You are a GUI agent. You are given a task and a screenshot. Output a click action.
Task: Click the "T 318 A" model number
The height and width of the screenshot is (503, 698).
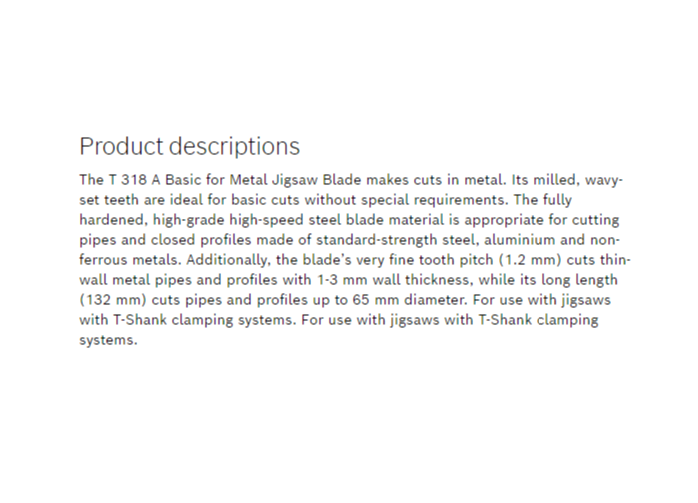(134, 180)
